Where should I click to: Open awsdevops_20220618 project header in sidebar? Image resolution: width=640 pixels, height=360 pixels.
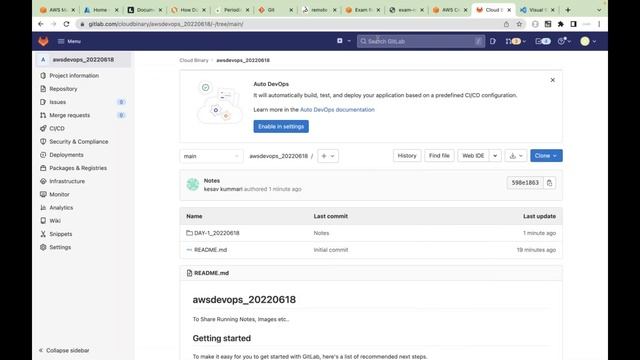click(x=83, y=60)
